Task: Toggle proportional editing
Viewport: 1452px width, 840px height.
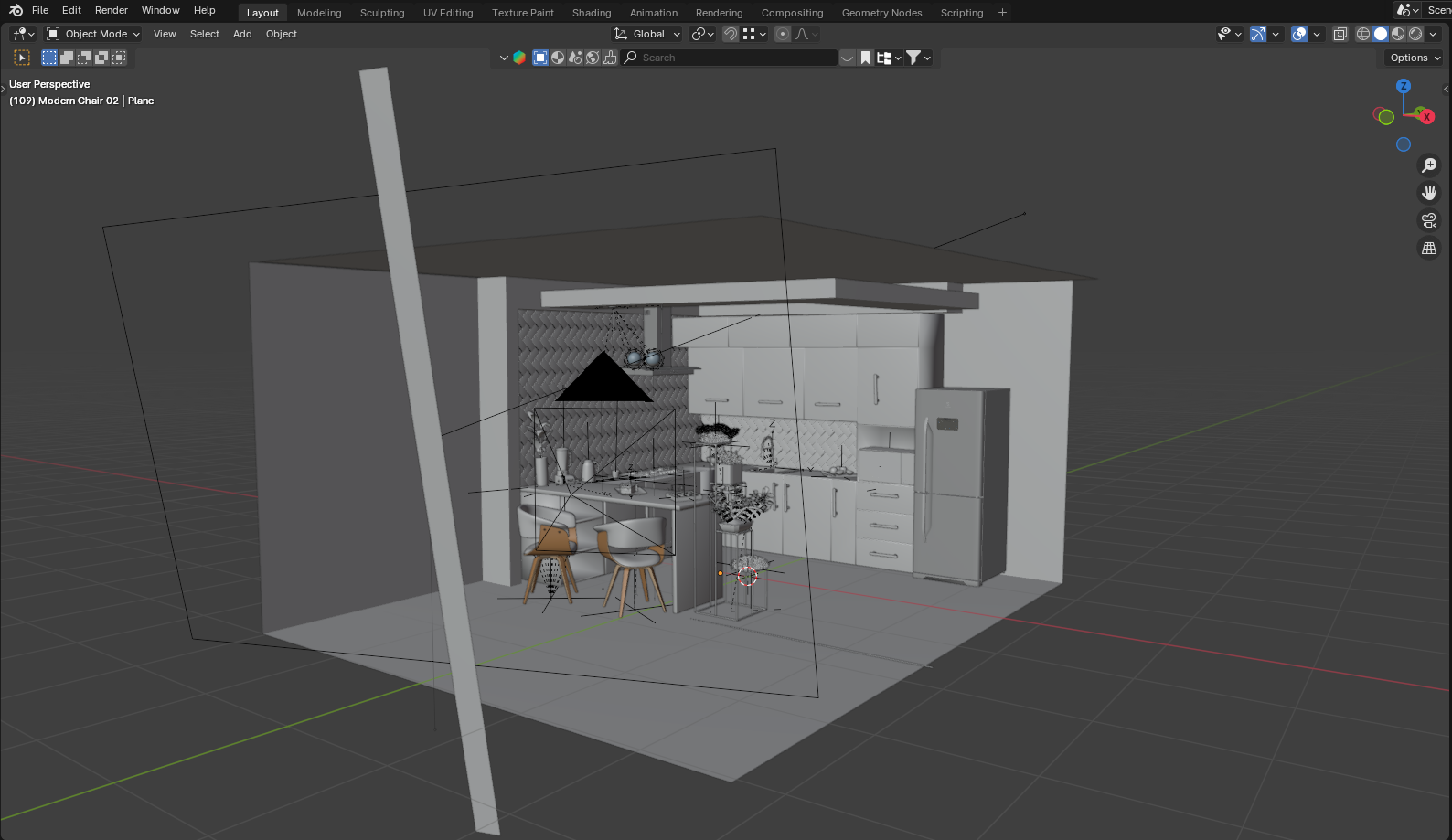Action: 783,34
